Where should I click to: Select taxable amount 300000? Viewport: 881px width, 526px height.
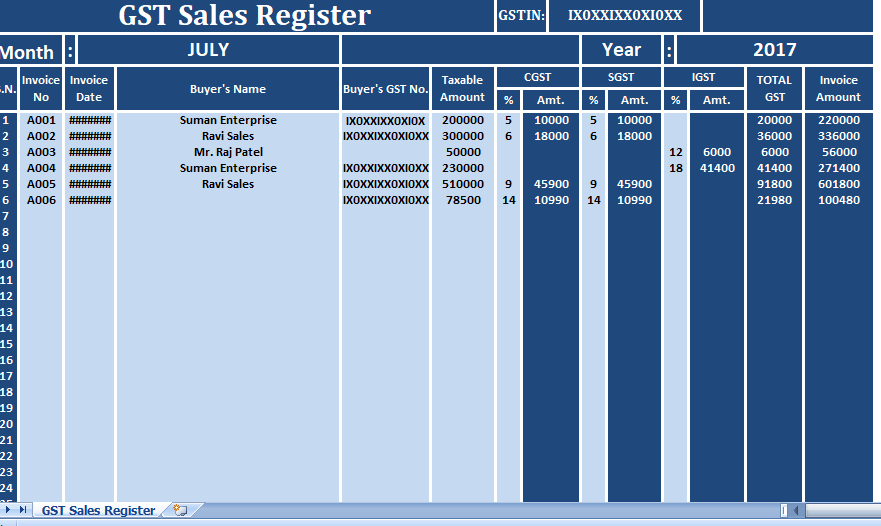pyautogui.click(x=462, y=136)
